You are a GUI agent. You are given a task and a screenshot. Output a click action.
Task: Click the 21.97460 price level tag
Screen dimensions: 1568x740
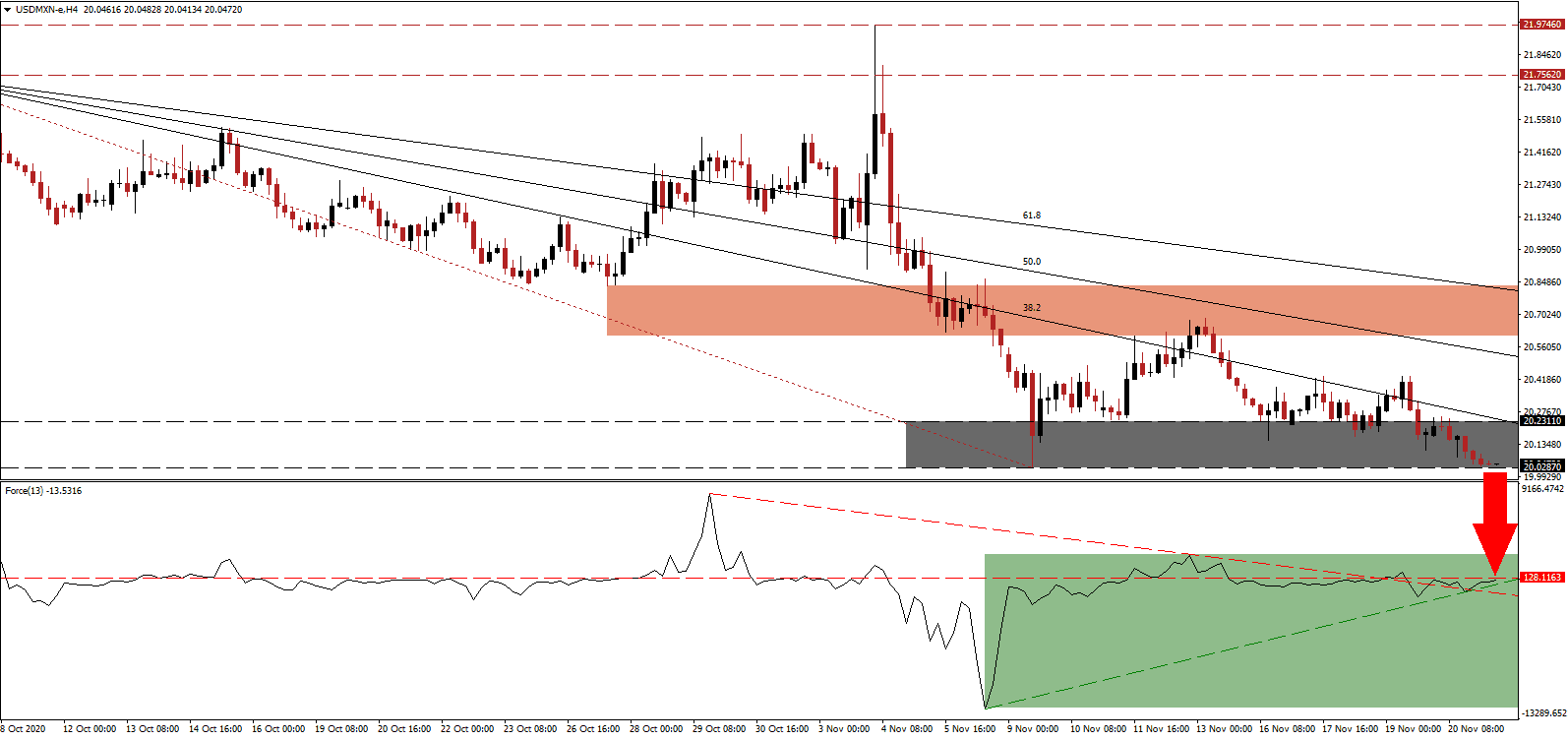click(1541, 25)
